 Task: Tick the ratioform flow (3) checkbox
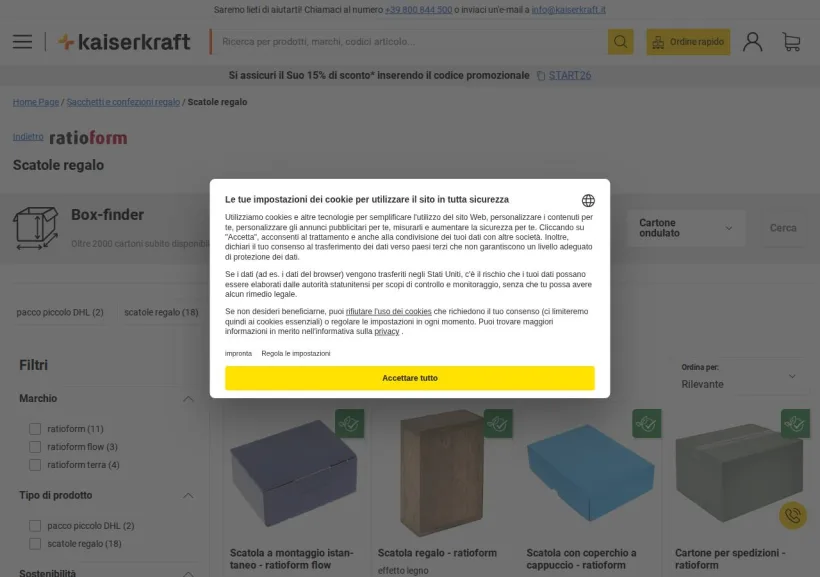click(35, 447)
